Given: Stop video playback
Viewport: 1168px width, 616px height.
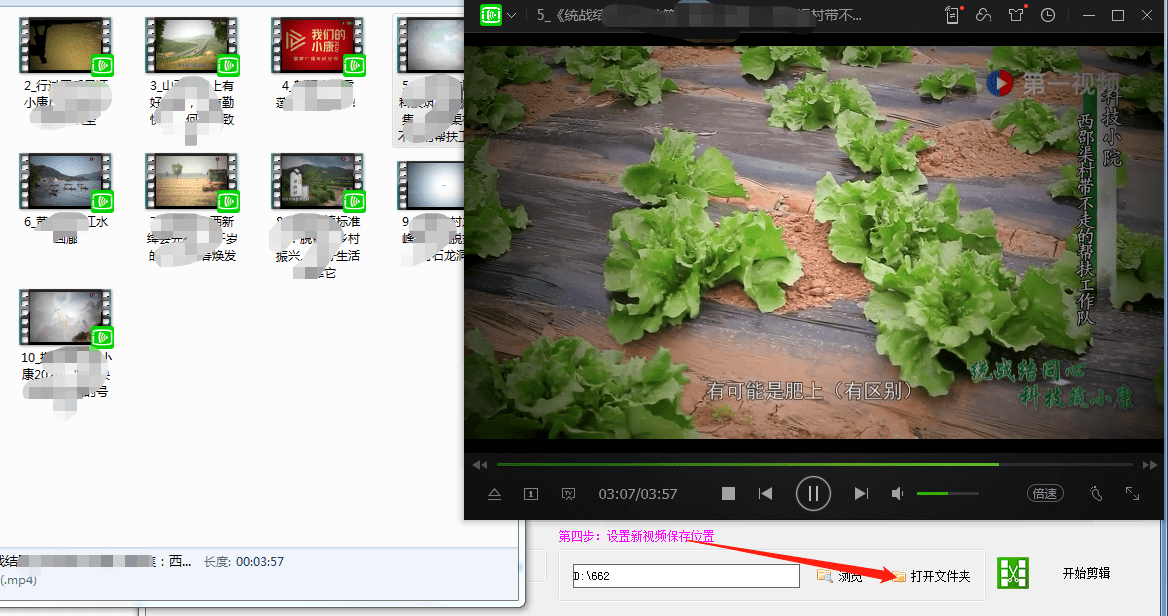Looking at the screenshot, I should [x=729, y=494].
